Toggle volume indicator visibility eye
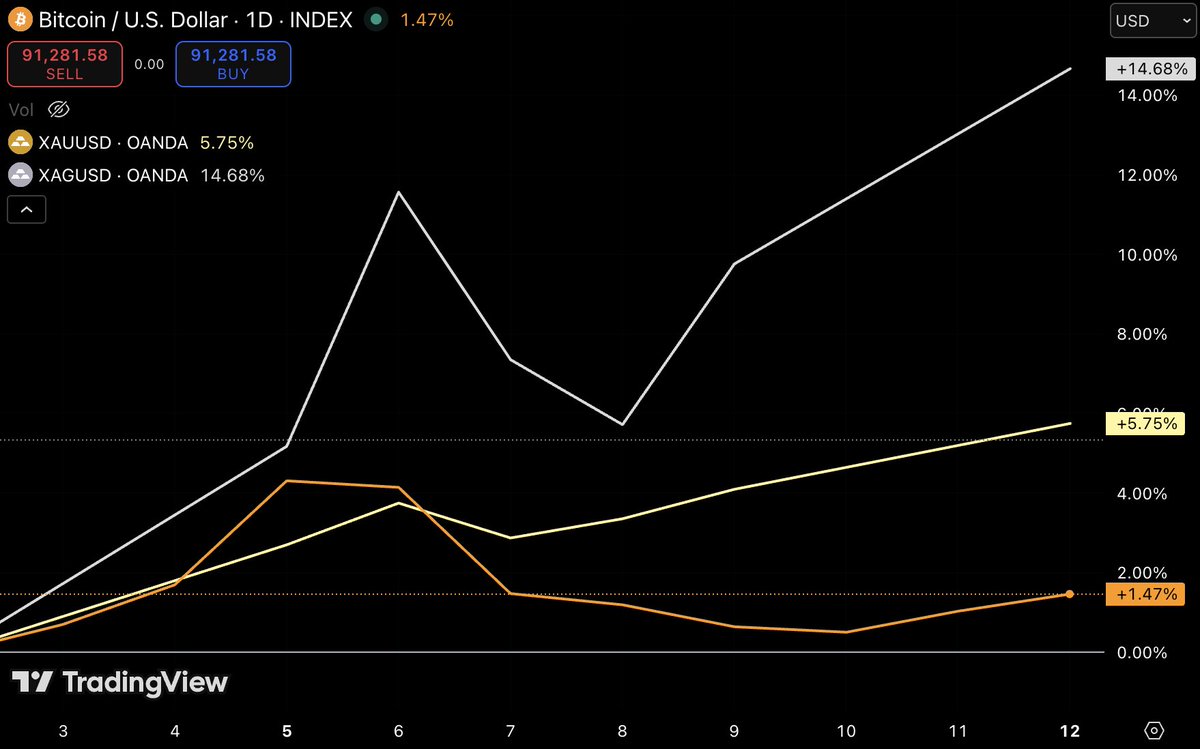This screenshot has height=749, width=1200. [x=60, y=109]
